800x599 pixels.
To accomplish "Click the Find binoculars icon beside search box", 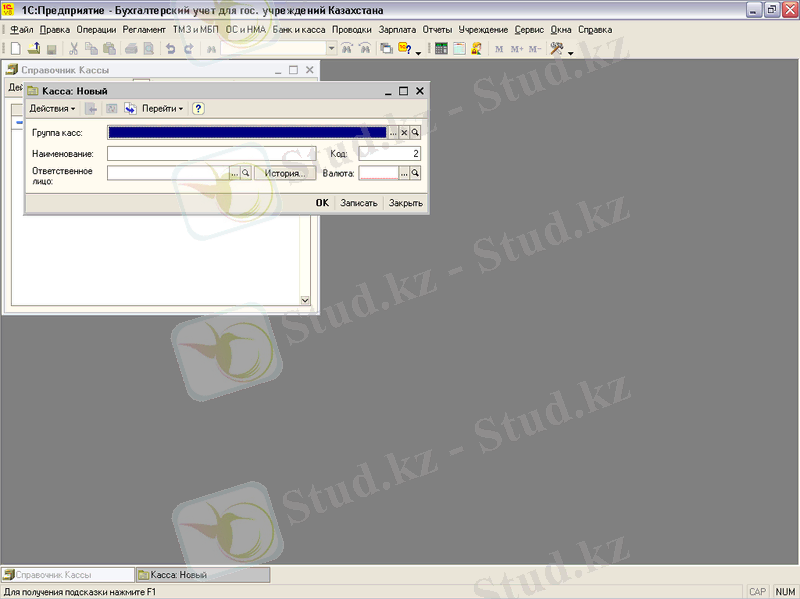I will 211,49.
